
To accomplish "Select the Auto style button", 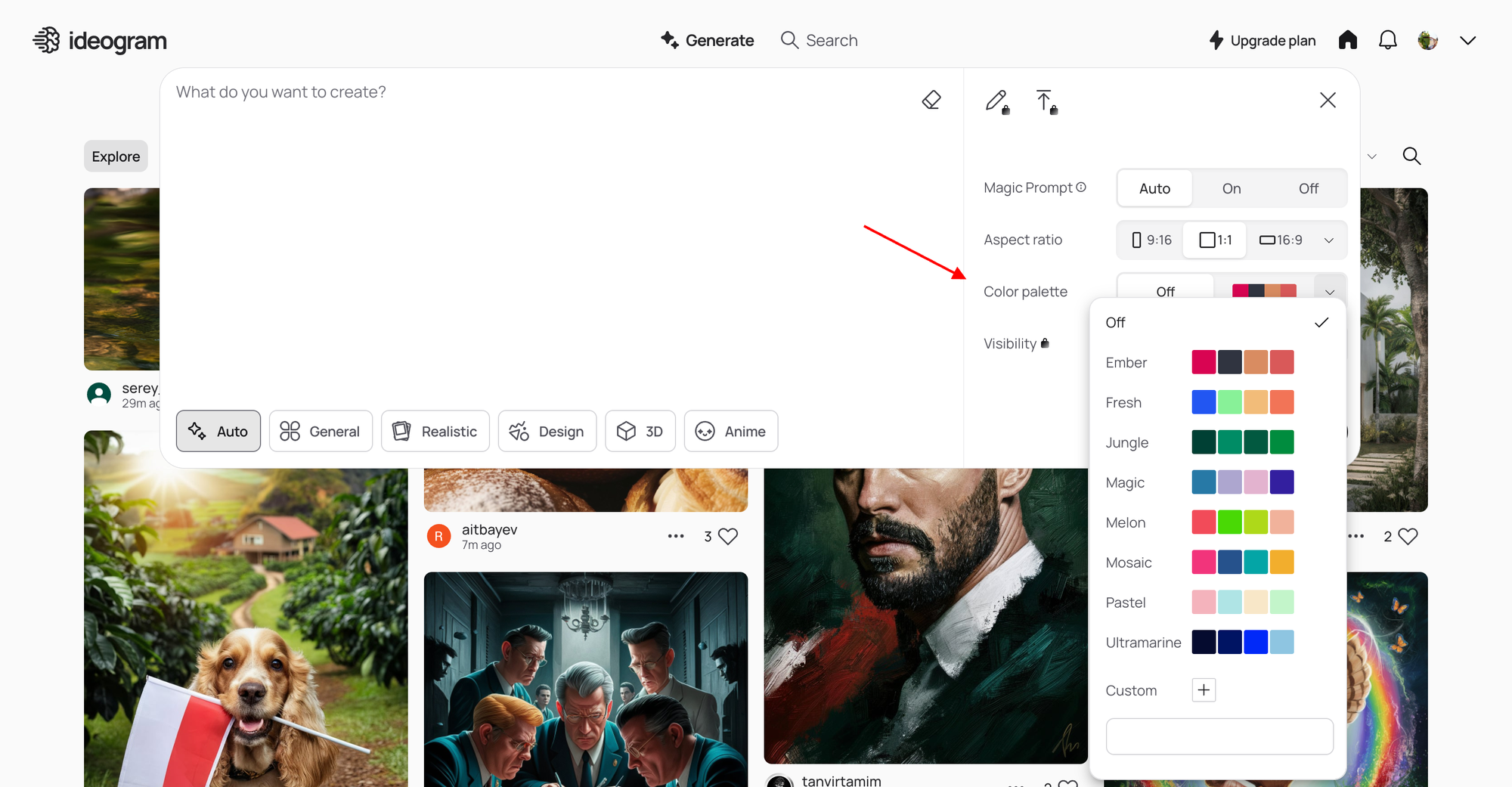I will [218, 431].
